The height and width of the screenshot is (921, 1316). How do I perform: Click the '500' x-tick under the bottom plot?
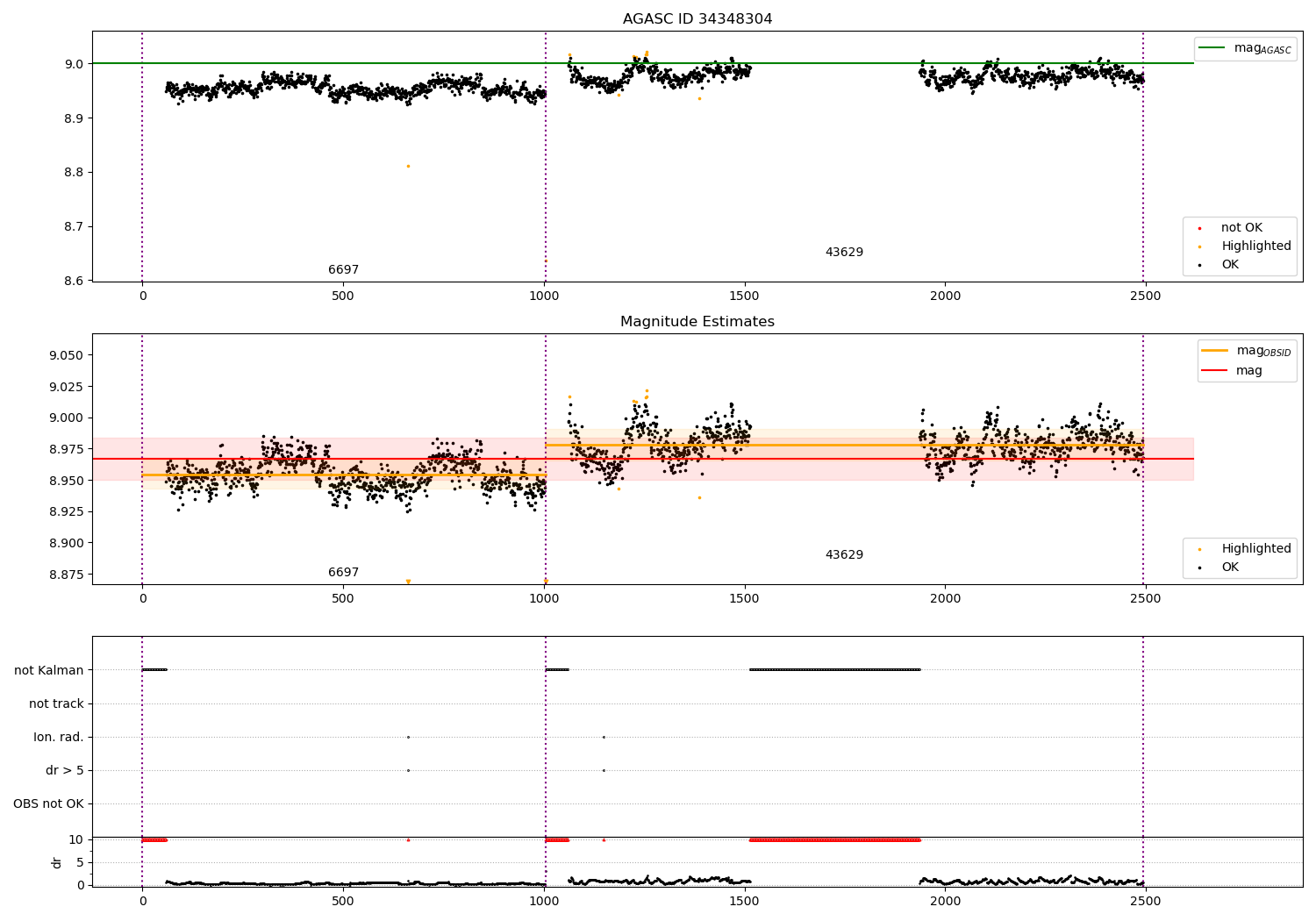[343, 901]
